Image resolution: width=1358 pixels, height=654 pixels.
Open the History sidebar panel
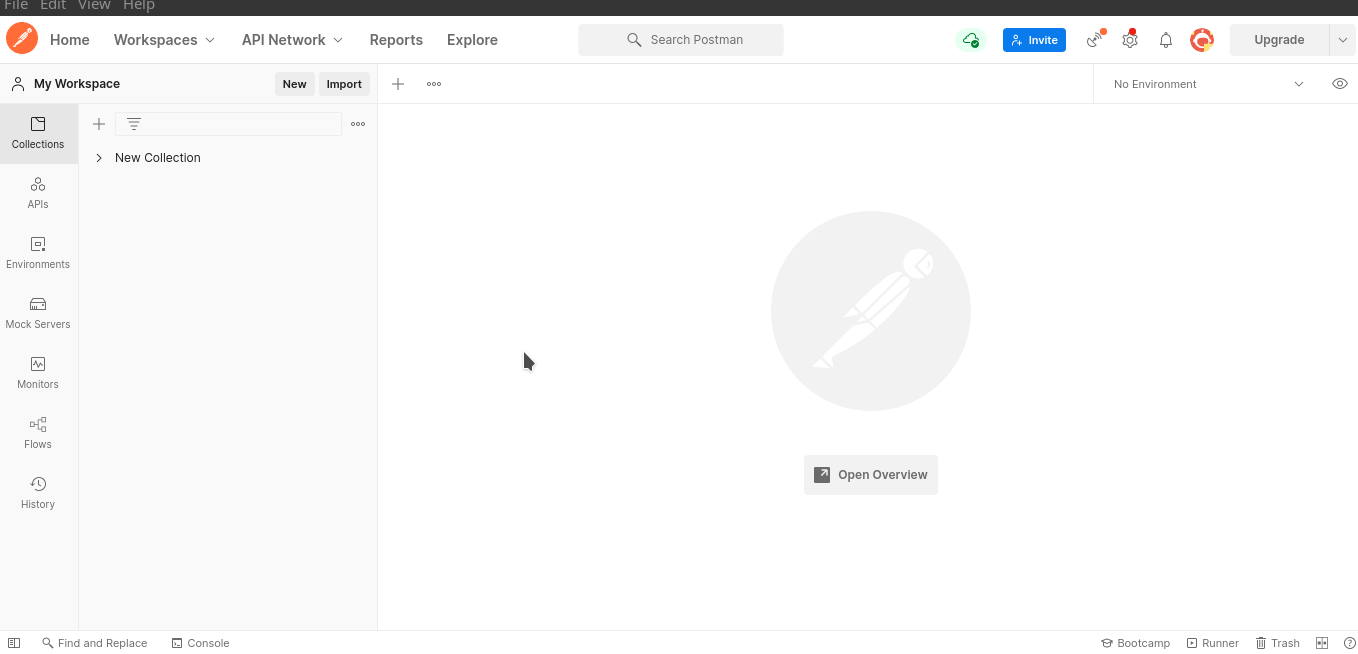[x=38, y=493]
